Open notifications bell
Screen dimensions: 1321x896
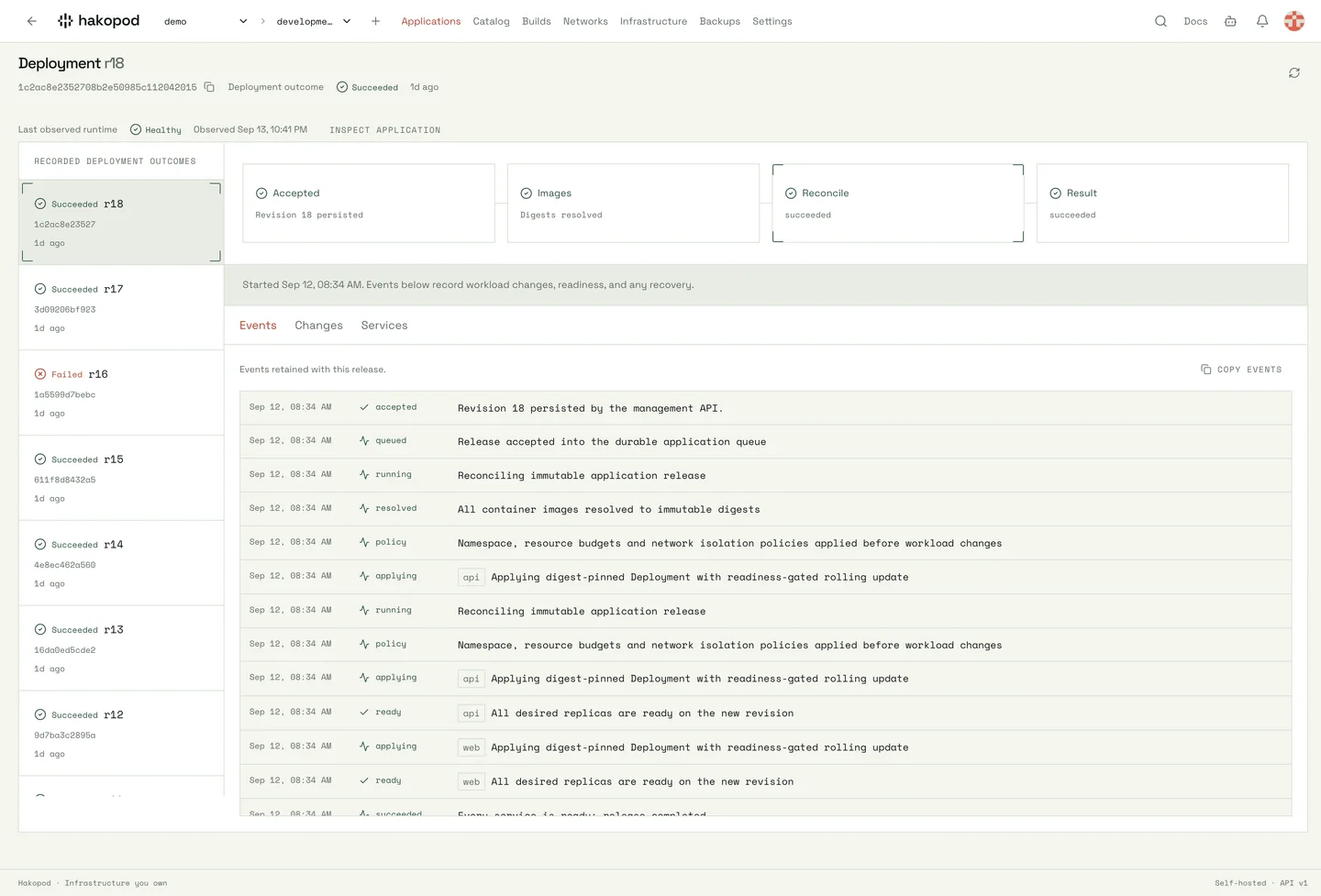[x=1262, y=21]
